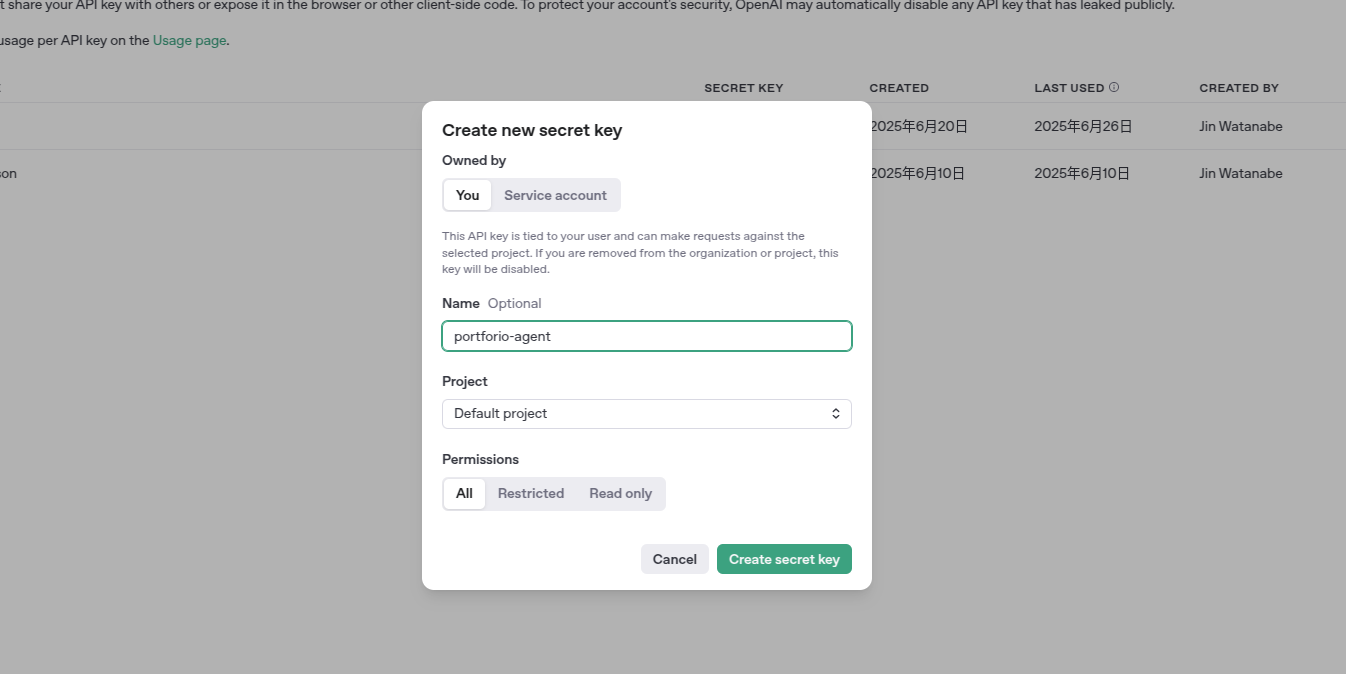The height and width of the screenshot is (674, 1346).
Task: Click the Create secret key button
Action: pos(784,559)
